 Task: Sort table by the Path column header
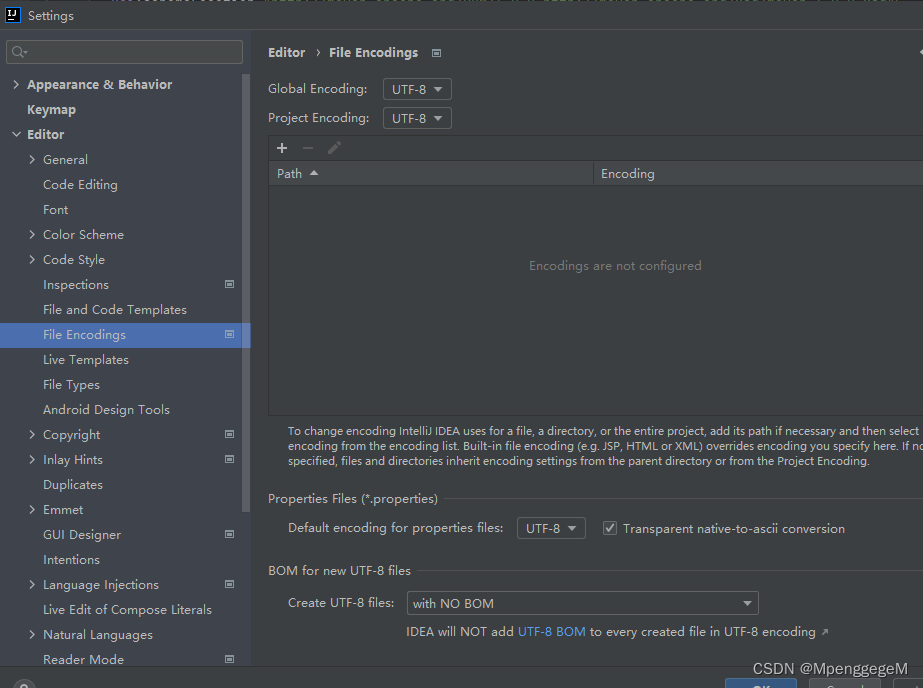point(431,174)
